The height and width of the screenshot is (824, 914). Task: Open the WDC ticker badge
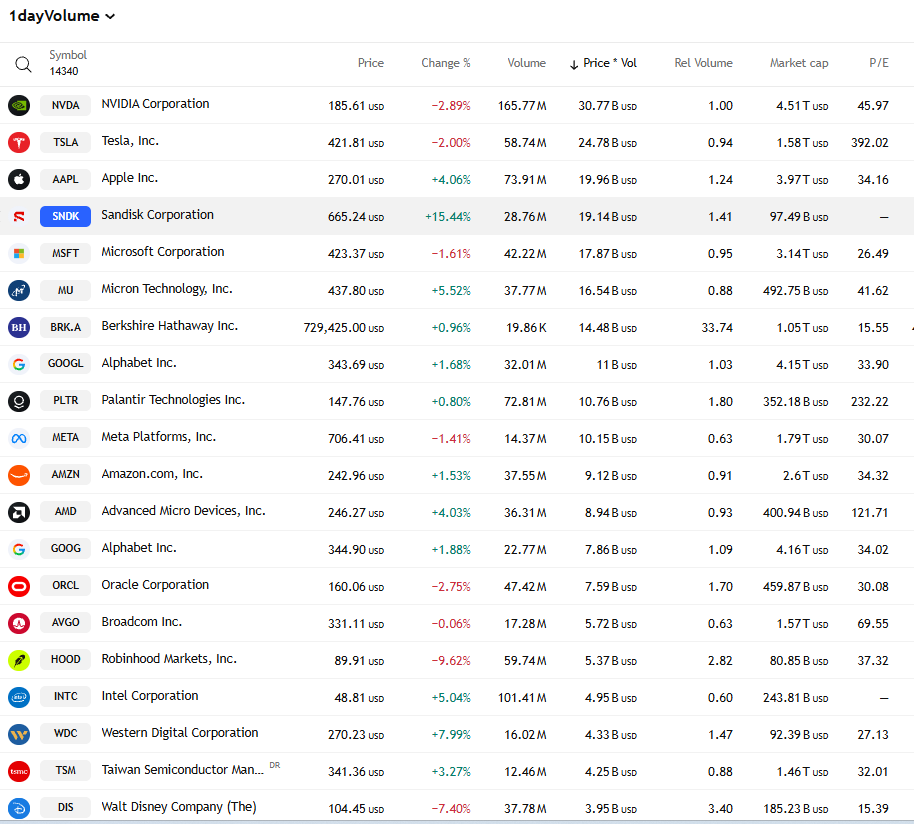[x=65, y=733]
